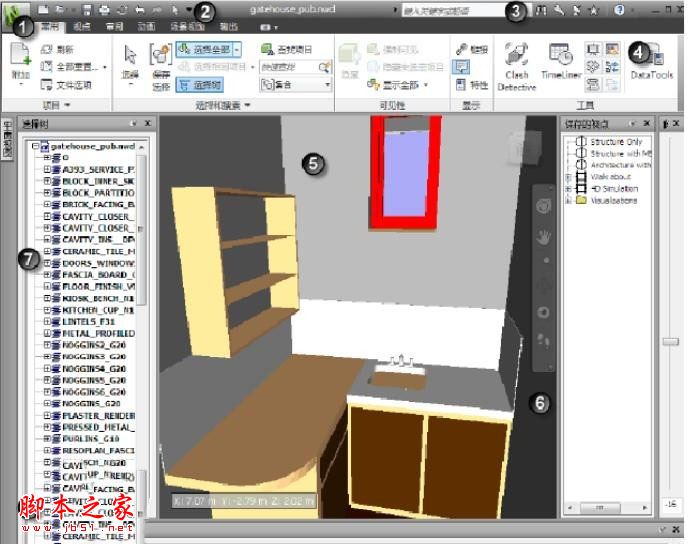
Task: Click the Save icon in quick access toolbar
Action: coord(87,9)
